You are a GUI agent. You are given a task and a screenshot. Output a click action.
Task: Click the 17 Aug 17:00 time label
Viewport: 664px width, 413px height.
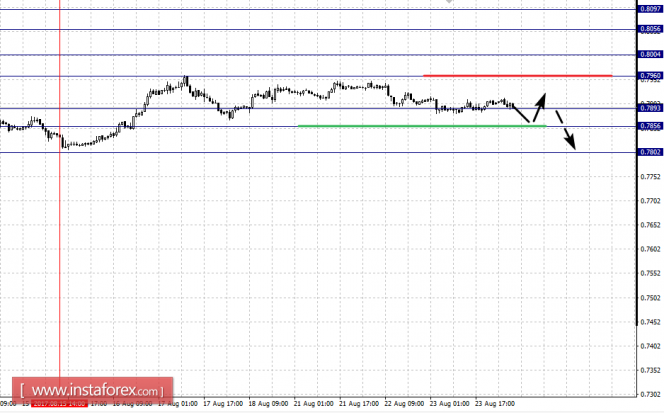222,404
